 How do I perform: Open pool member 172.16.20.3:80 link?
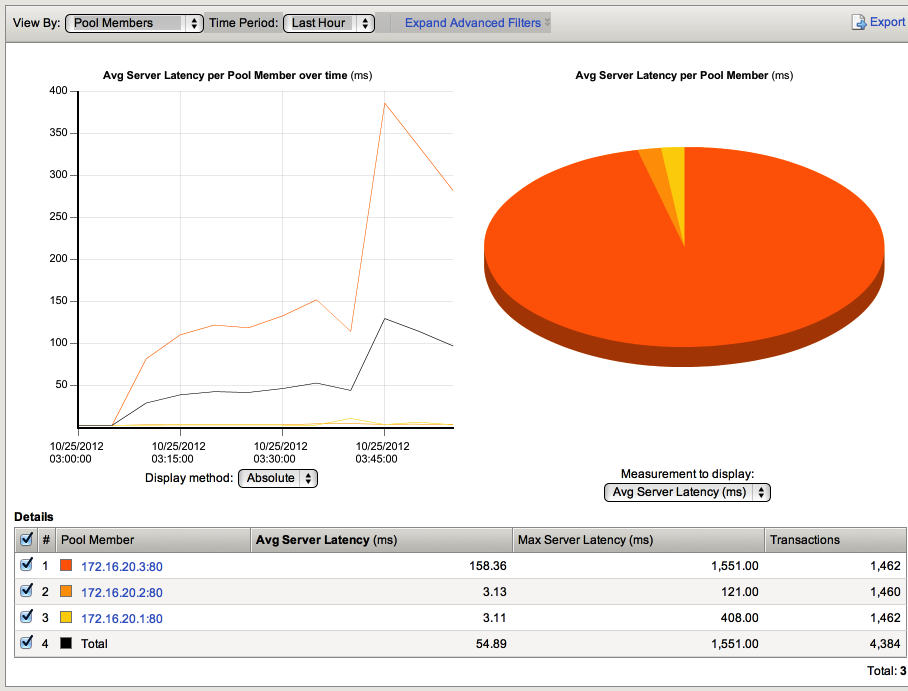click(x=121, y=566)
